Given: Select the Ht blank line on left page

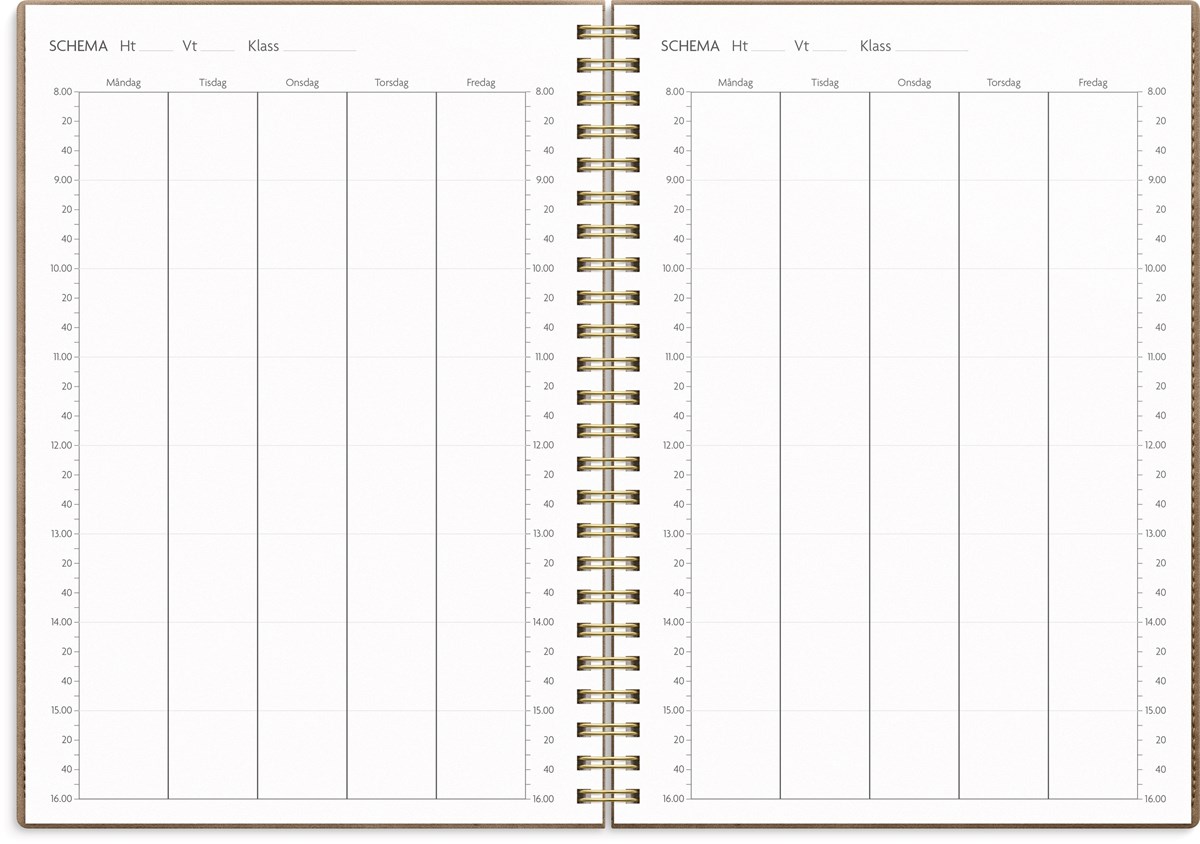Looking at the screenshot, I should click(x=156, y=48).
